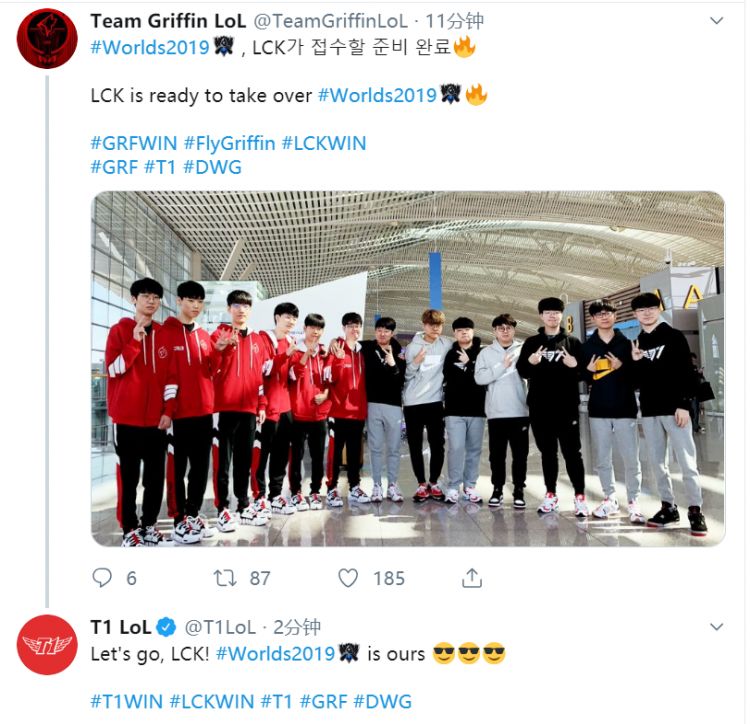Open the airport team group photo
This screenshot has width=750, height=724.
tap(408, 369)
